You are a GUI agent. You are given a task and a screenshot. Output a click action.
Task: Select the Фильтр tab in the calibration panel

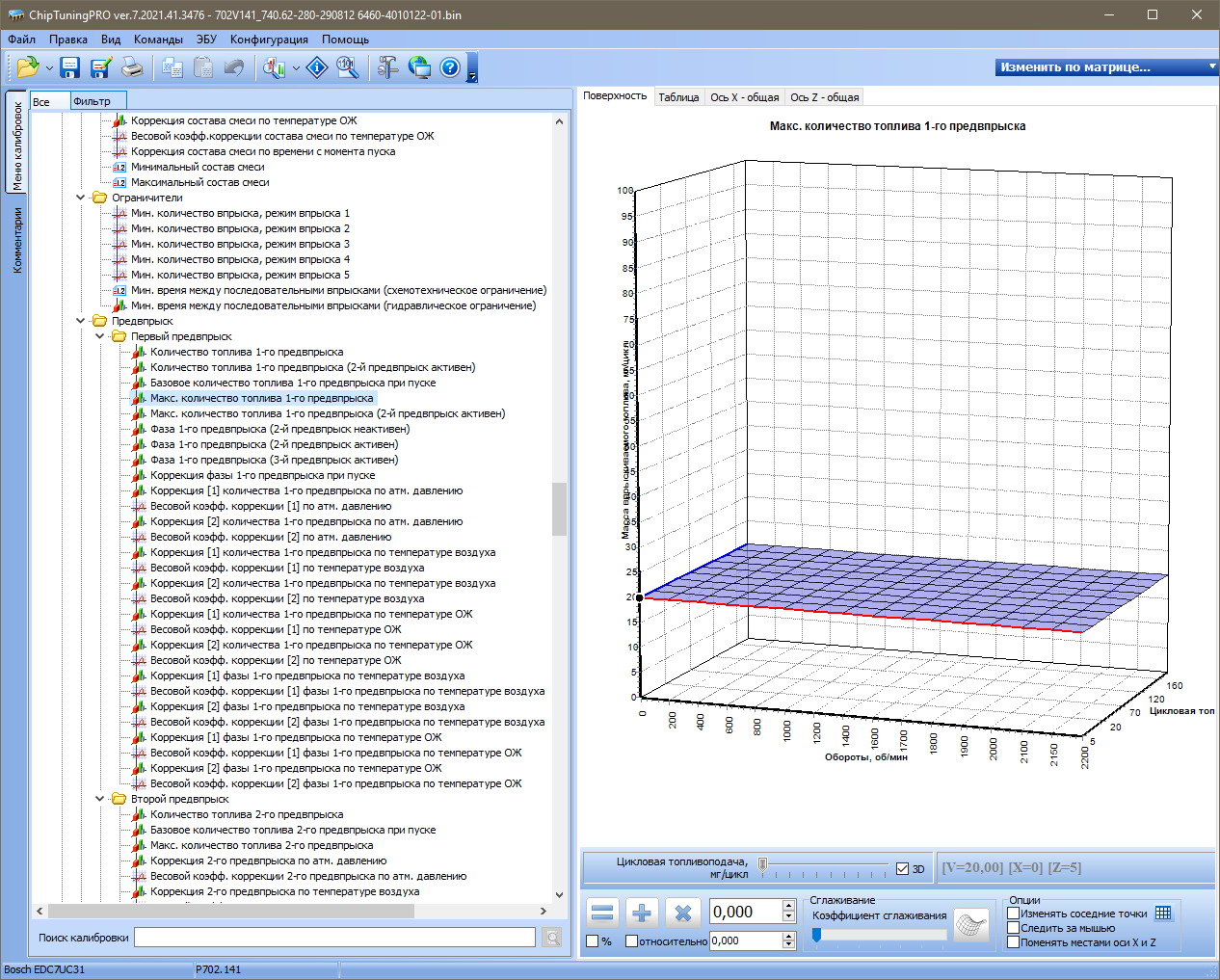[97, 101]
